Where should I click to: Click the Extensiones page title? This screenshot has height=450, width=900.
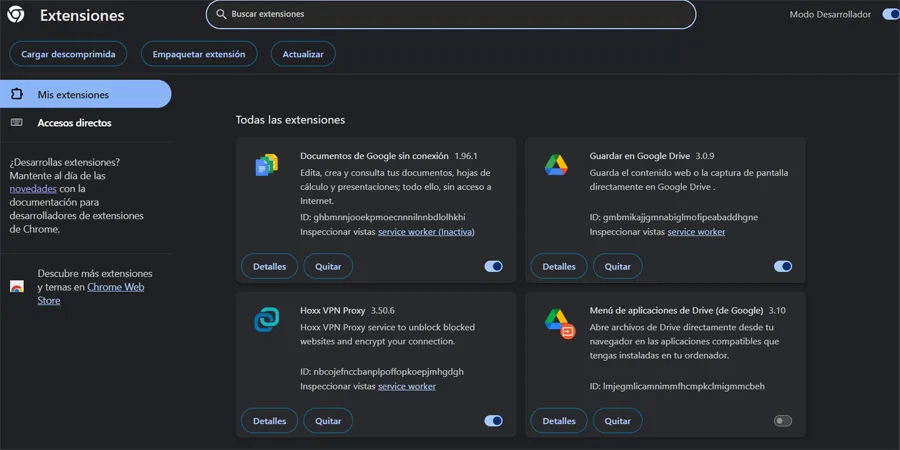coord(82,15)
